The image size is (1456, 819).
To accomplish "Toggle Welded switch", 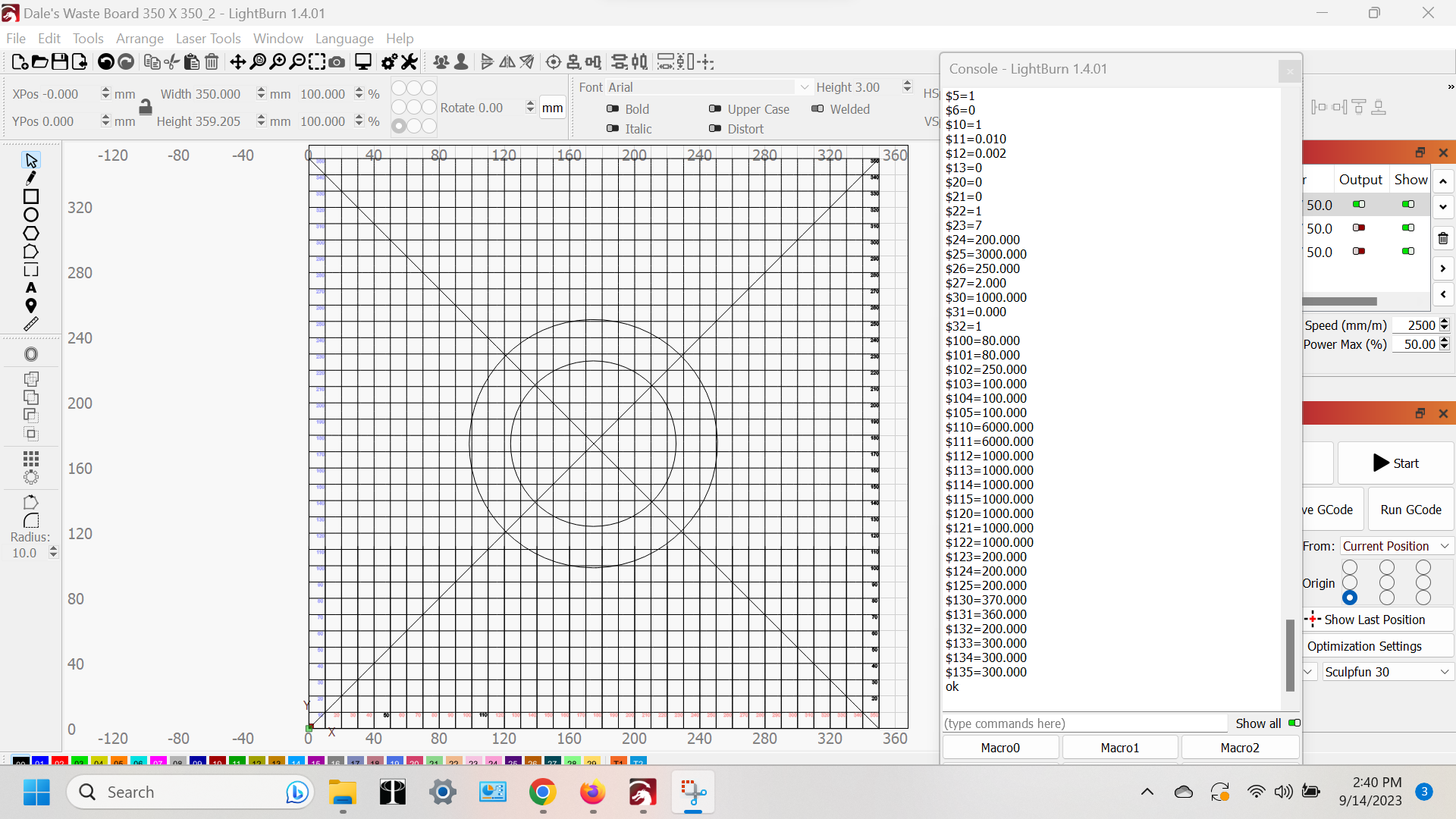I will click(817, 108).
